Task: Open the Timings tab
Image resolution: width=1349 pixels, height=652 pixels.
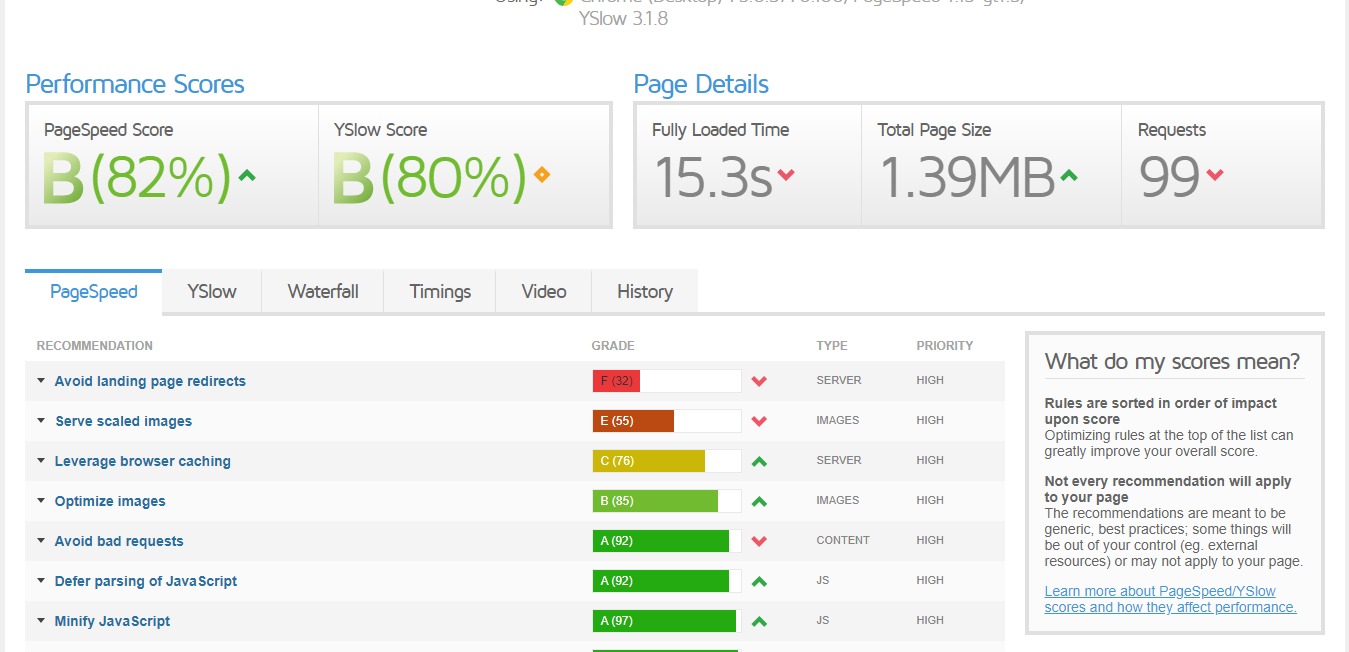Action: pyautogui.click(x=440, y=292)
